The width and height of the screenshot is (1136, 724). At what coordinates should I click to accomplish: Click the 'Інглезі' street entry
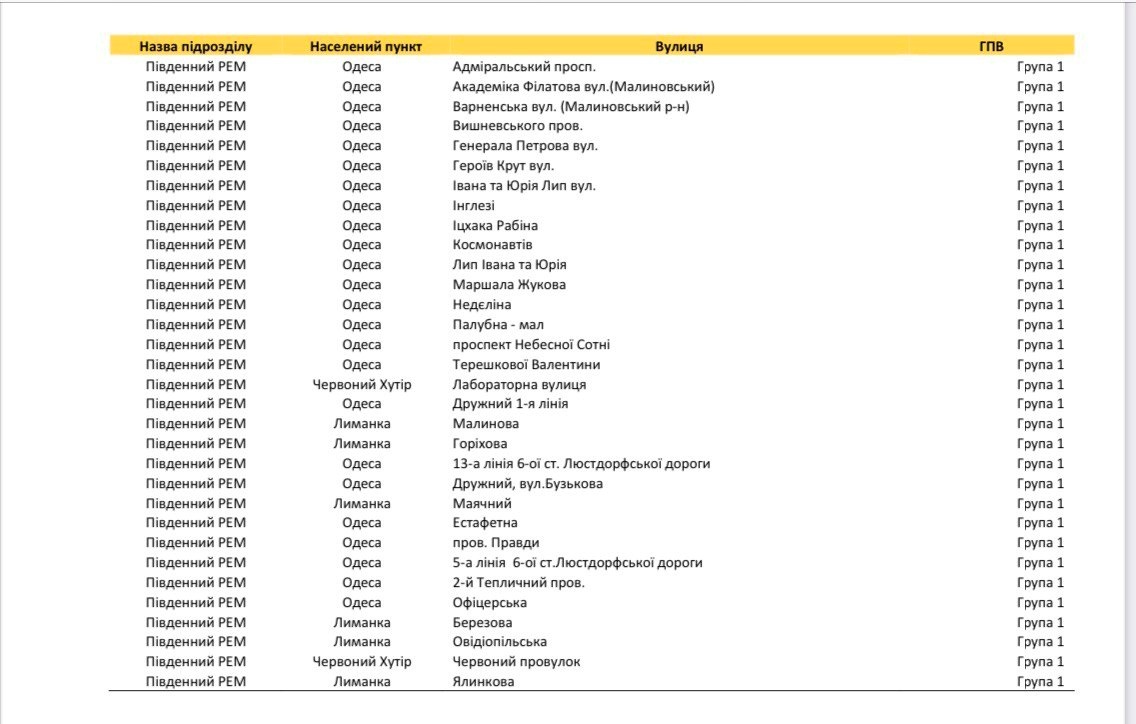(473, 206)
